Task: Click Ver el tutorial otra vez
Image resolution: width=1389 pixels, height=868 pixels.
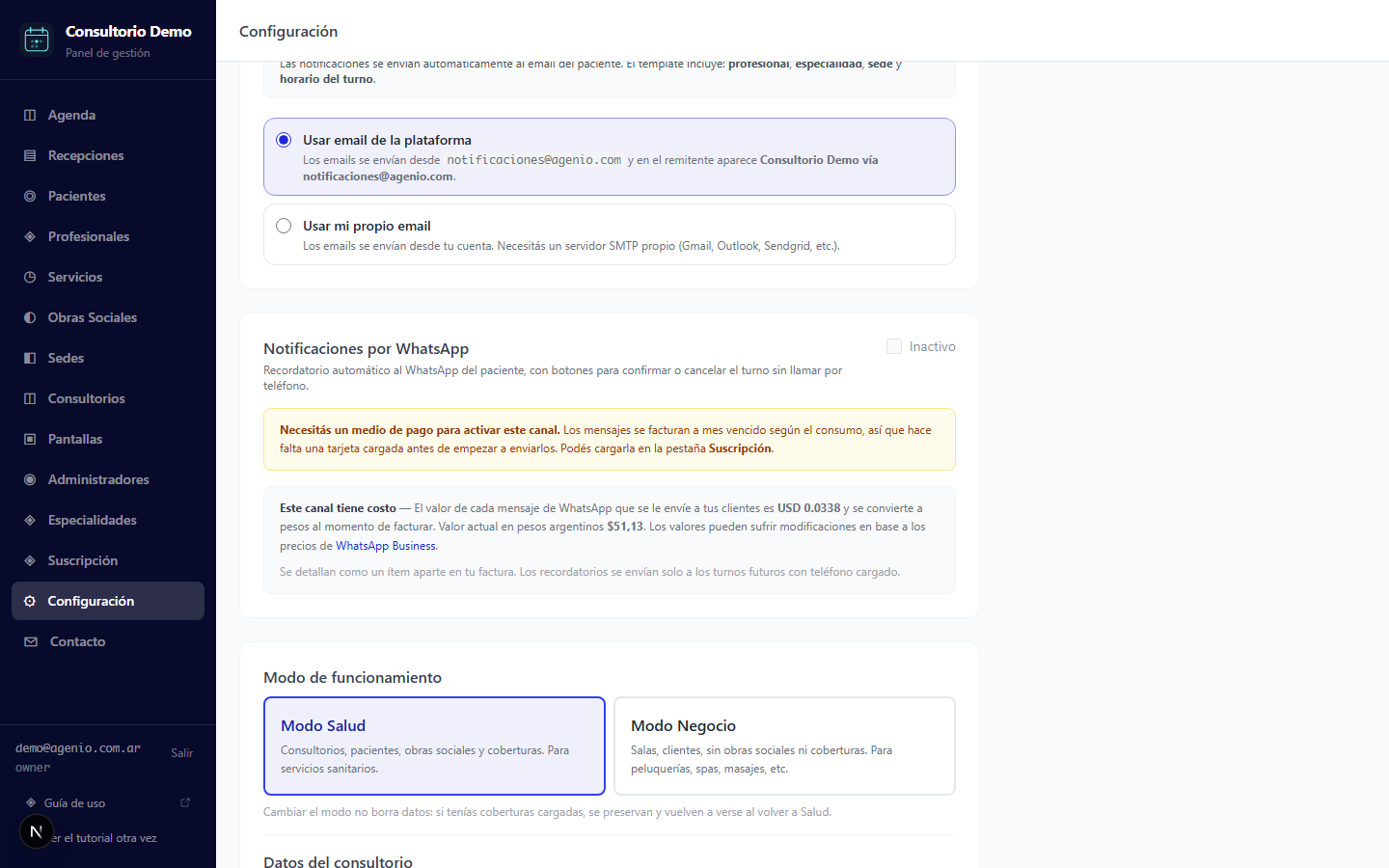Action: coord(103,838)
